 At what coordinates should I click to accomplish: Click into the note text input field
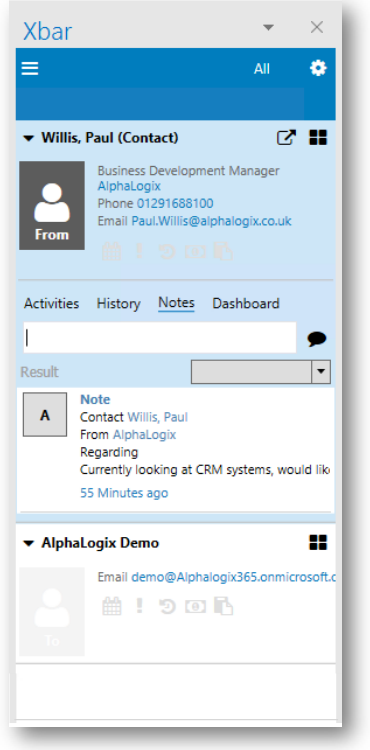point(160,338)
